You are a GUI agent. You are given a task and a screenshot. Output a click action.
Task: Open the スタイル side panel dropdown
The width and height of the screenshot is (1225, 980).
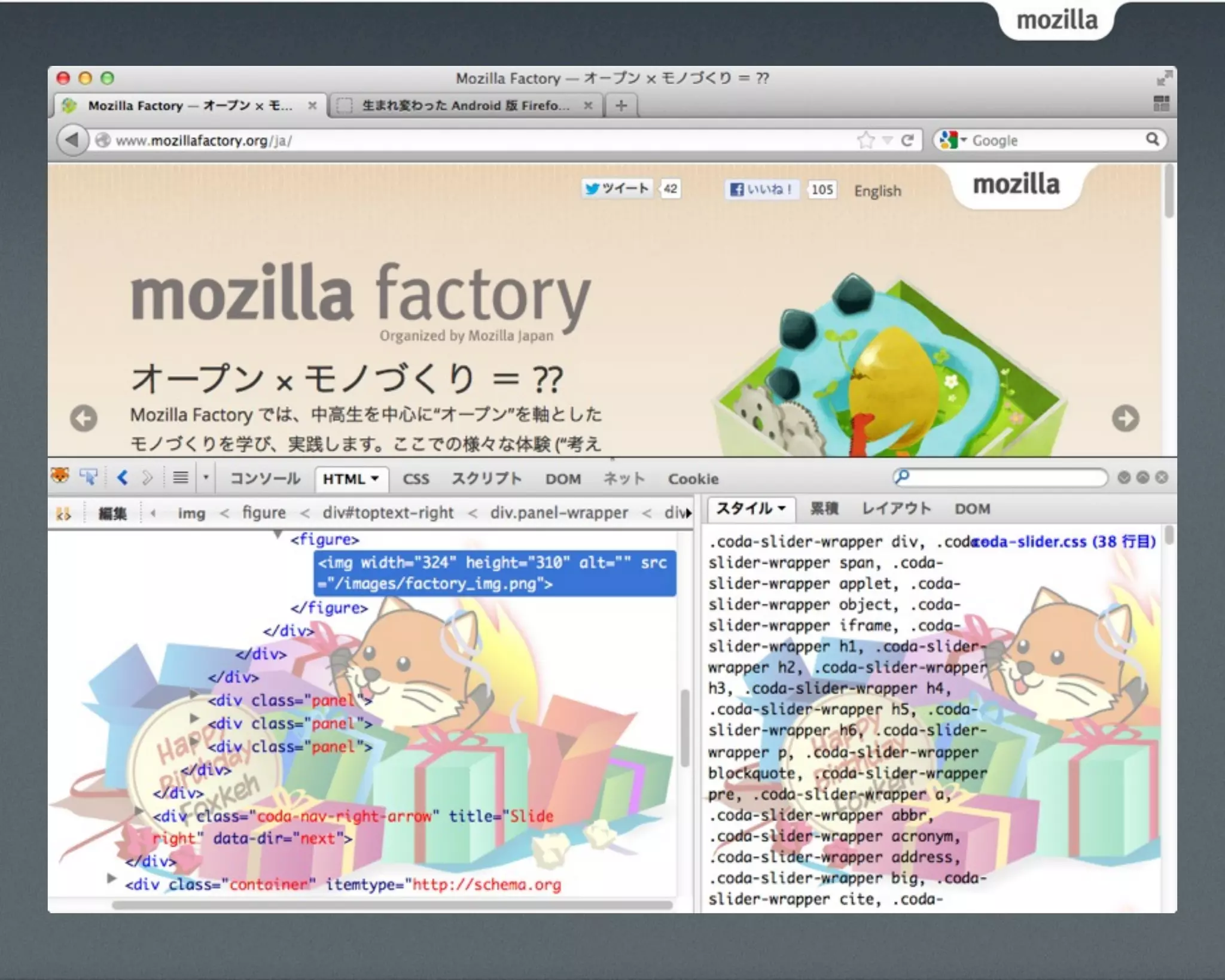(x=782, y=509)
